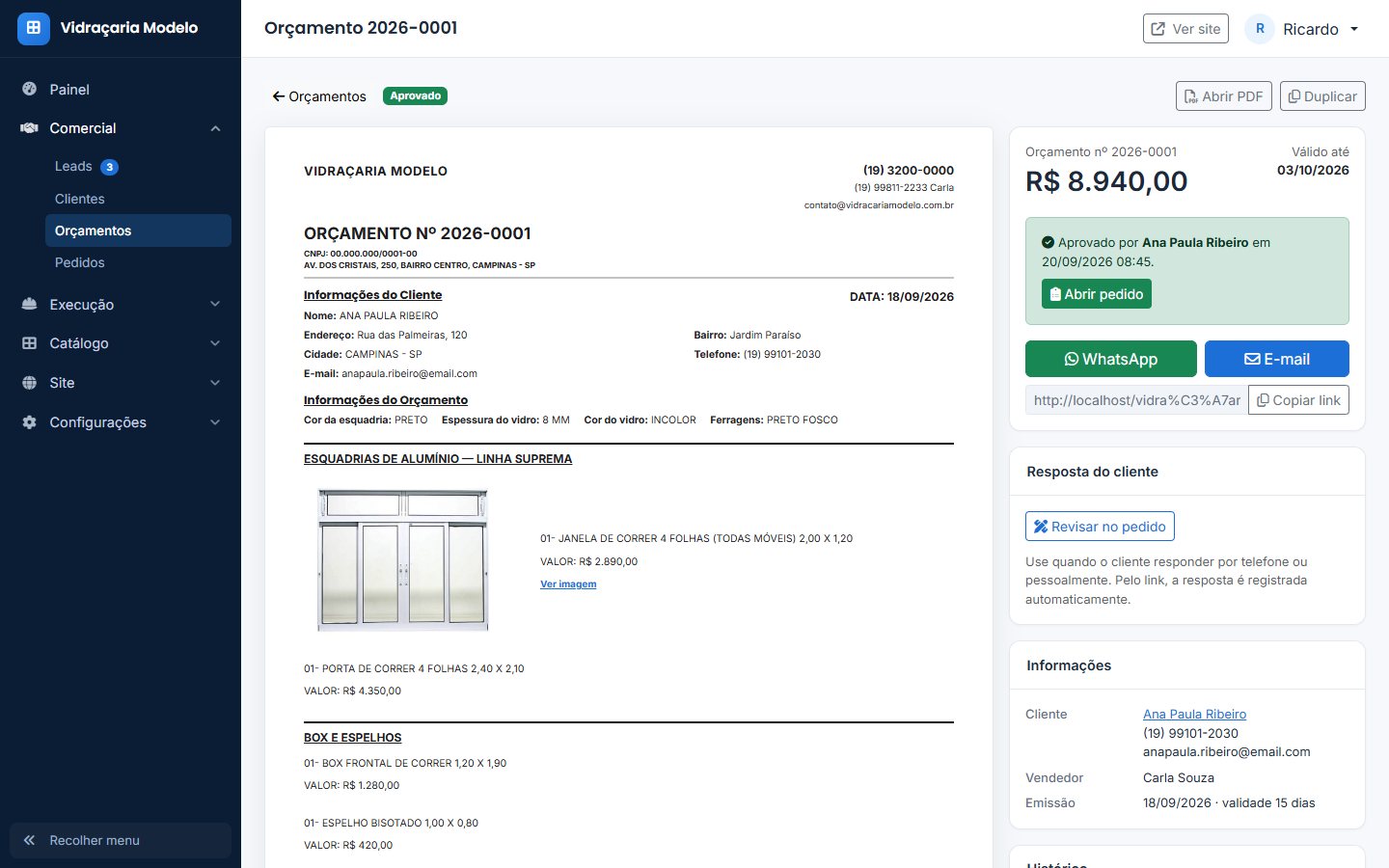1389x868 pixels.
Task: Click the Ver imagem link
Action: point(568,584)
